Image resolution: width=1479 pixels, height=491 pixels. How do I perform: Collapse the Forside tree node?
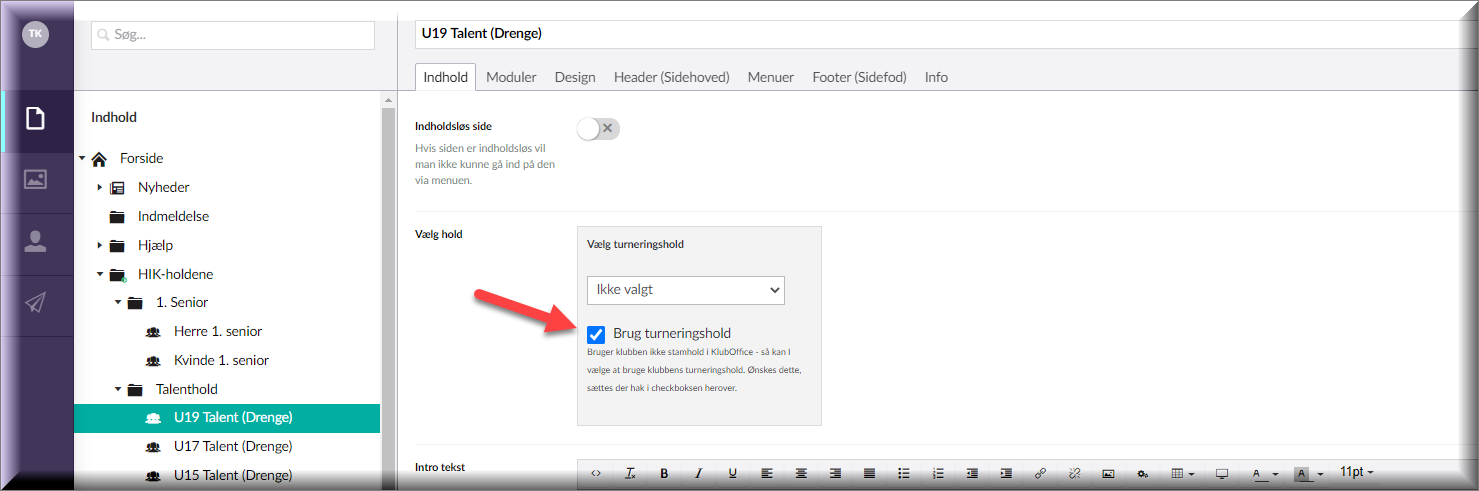(81, 158)
